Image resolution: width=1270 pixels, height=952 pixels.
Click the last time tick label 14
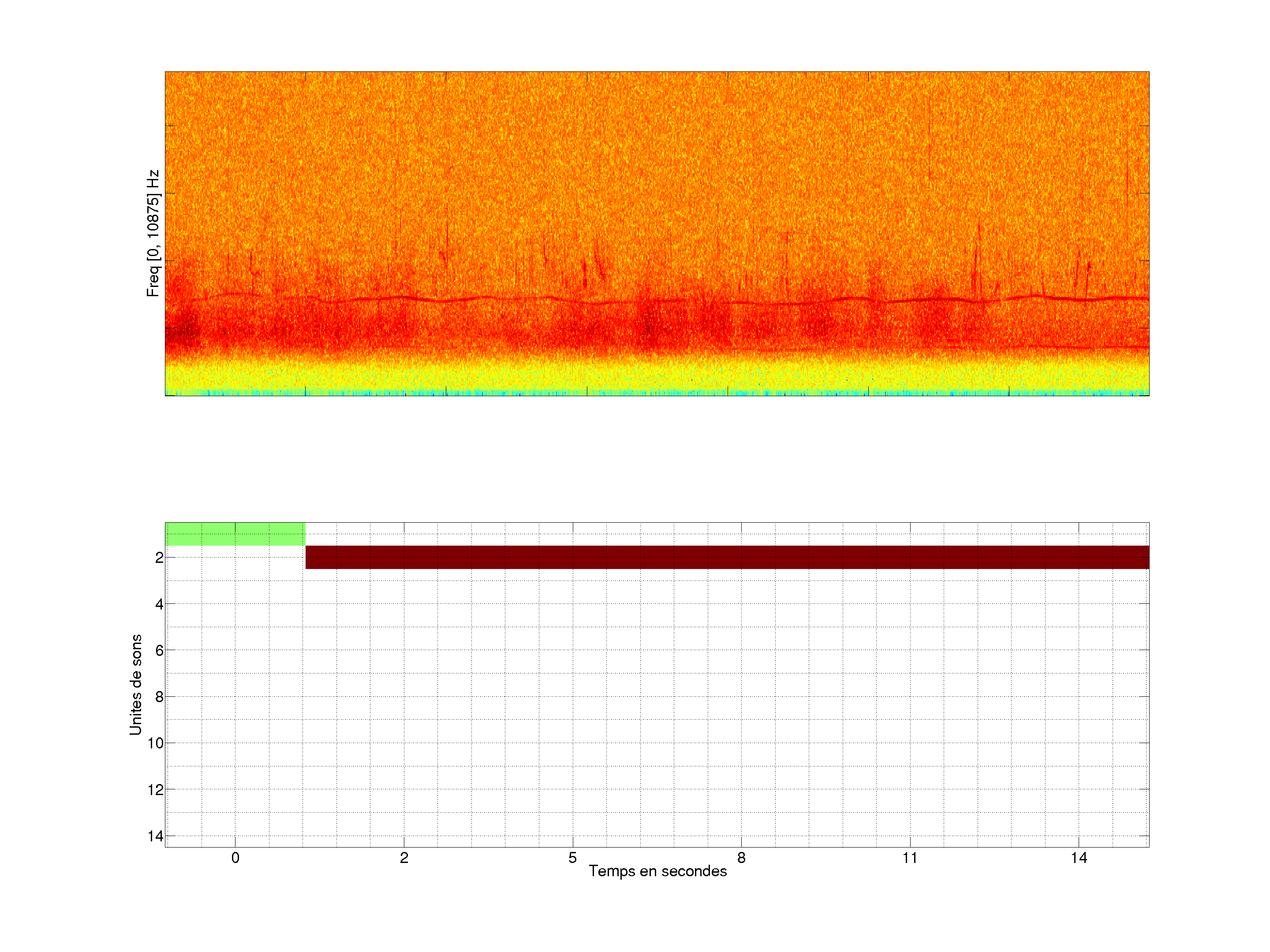pos(1079,858)
